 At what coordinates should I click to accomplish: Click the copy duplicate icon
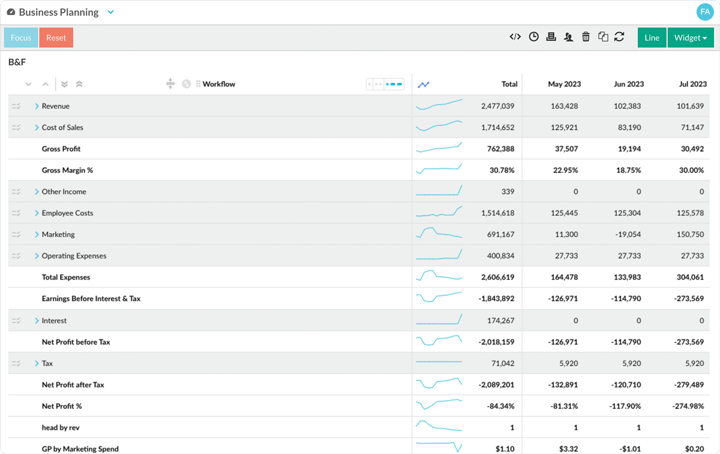coord(603,37)
